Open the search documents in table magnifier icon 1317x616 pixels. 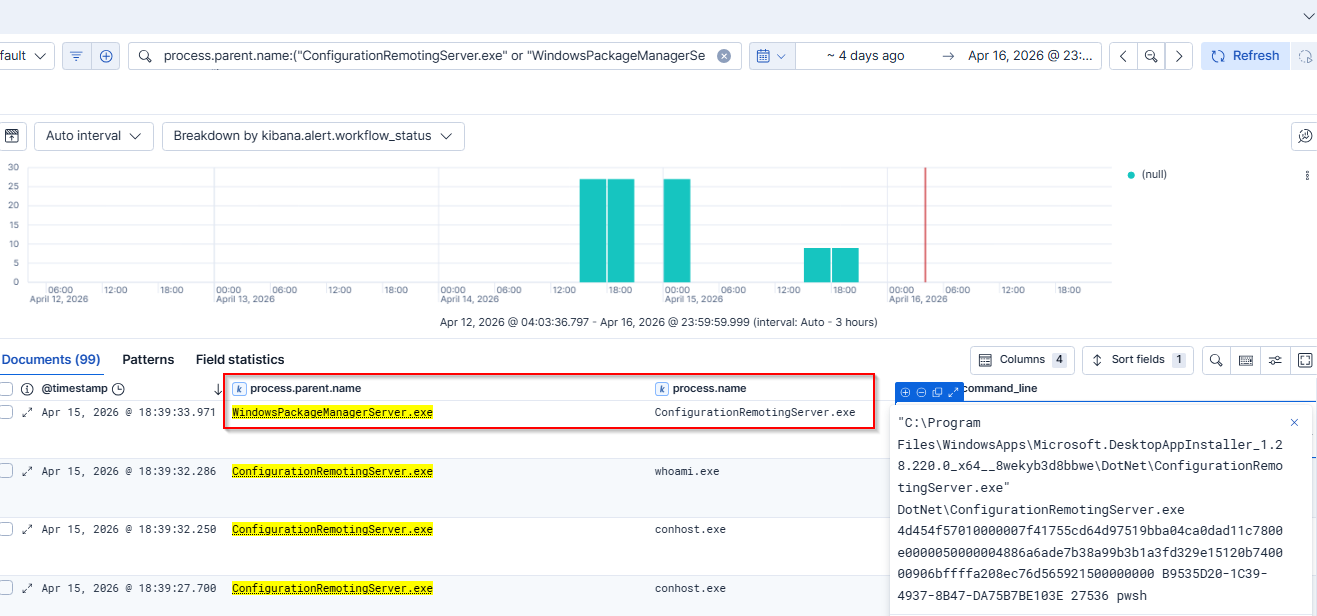[1217, 360]
